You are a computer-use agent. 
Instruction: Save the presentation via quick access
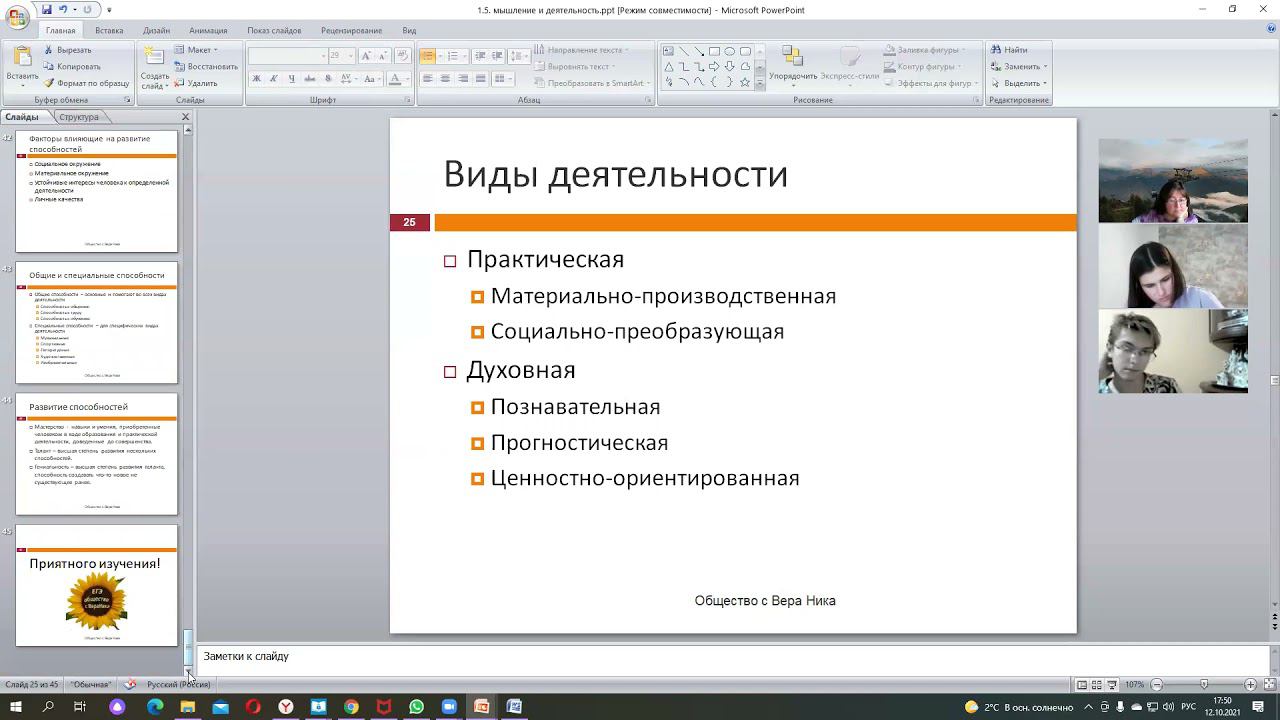pyautogui.click(x=46, y=10)
